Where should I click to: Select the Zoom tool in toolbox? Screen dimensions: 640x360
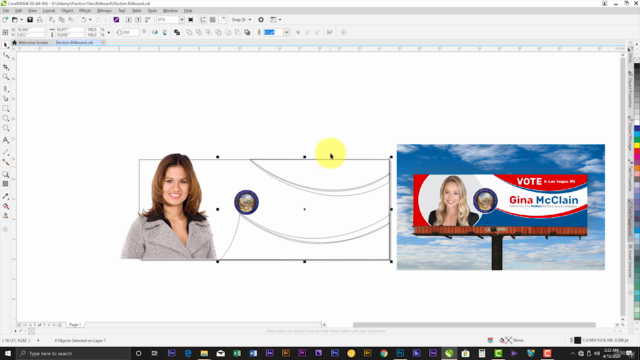click(x=5, y=77)
